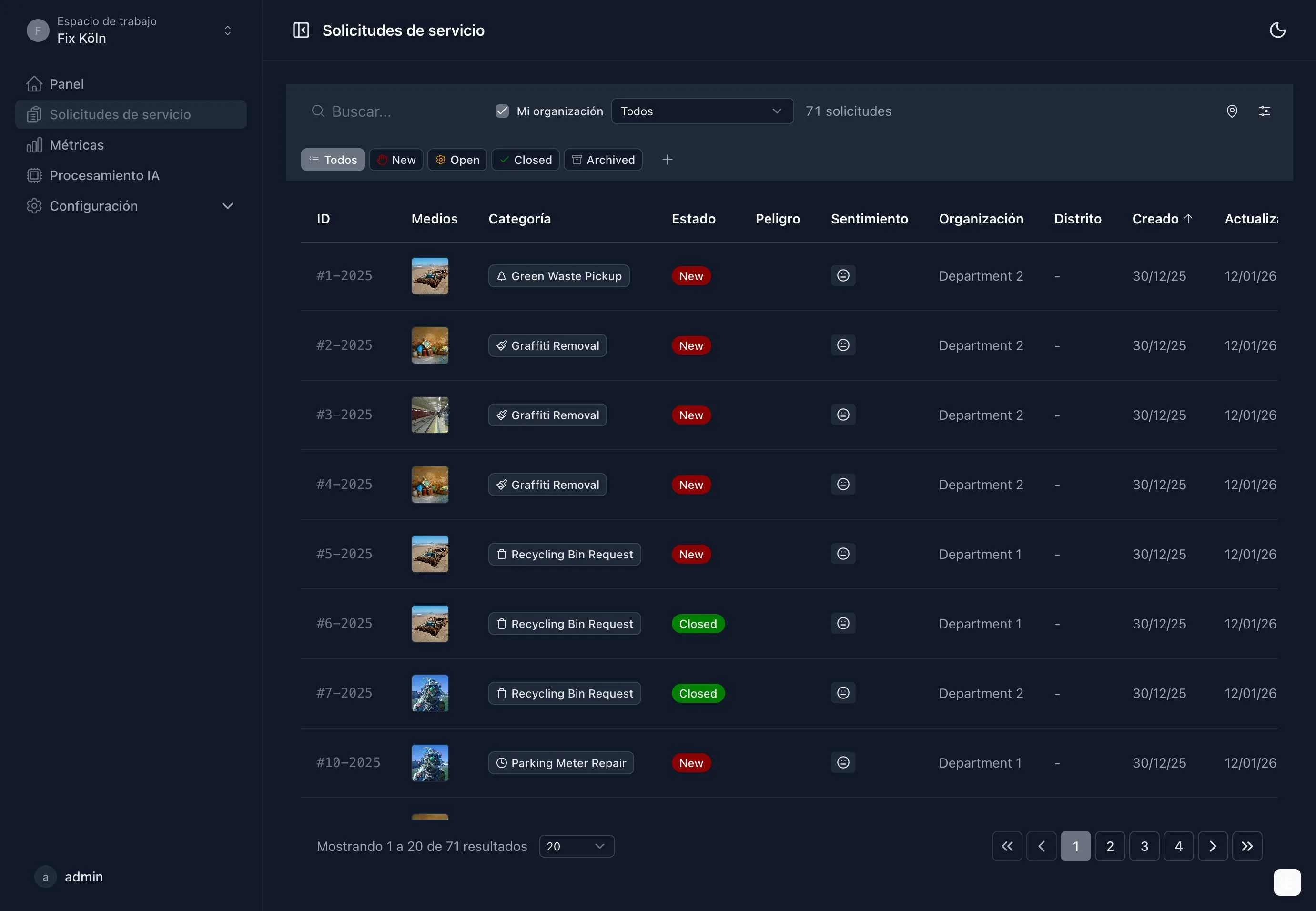Open Procesamiento IA from the sidebar

(x=104, y=175)
